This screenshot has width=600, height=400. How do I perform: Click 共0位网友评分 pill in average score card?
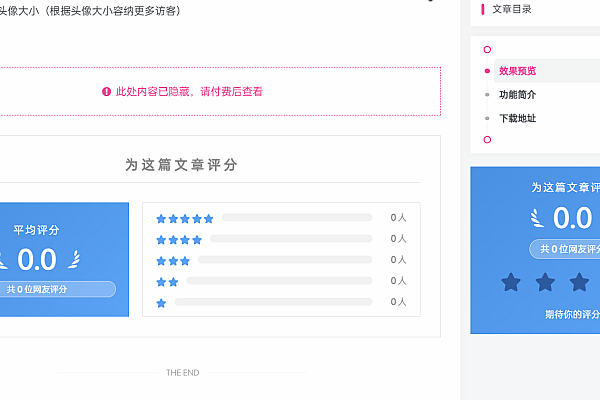coord(57,289)
